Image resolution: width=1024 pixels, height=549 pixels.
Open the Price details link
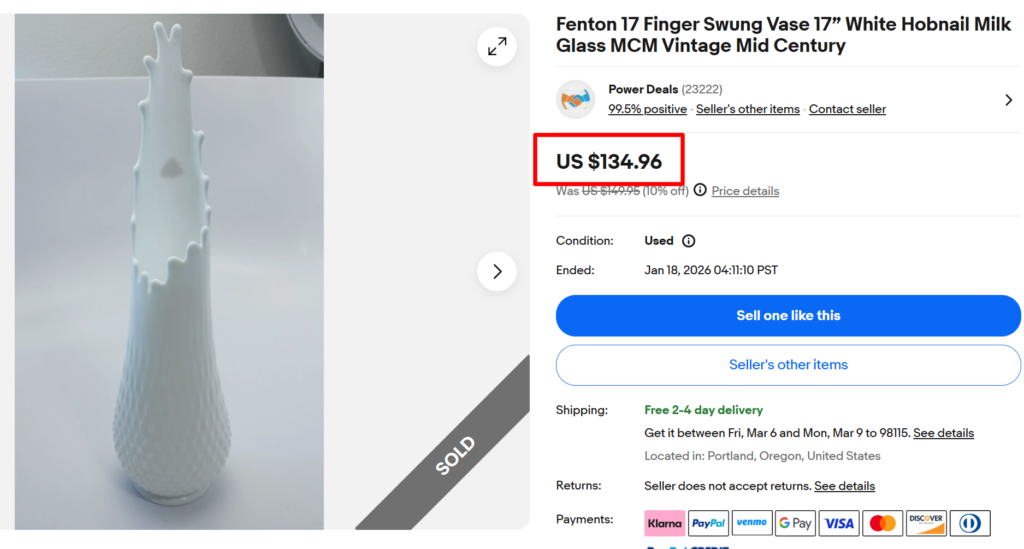click(x=745, y=191)
